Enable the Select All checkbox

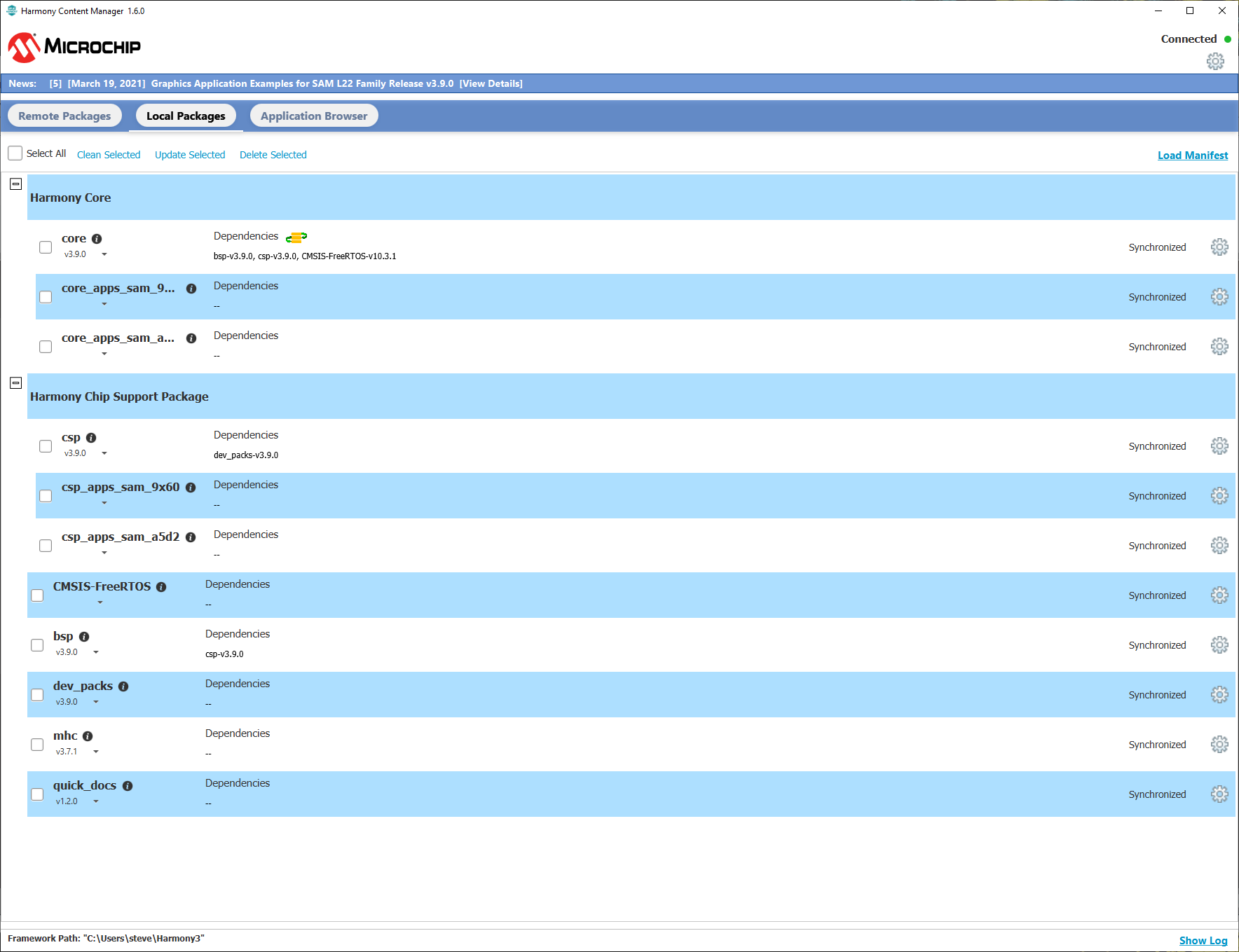[x=15, y=153]
